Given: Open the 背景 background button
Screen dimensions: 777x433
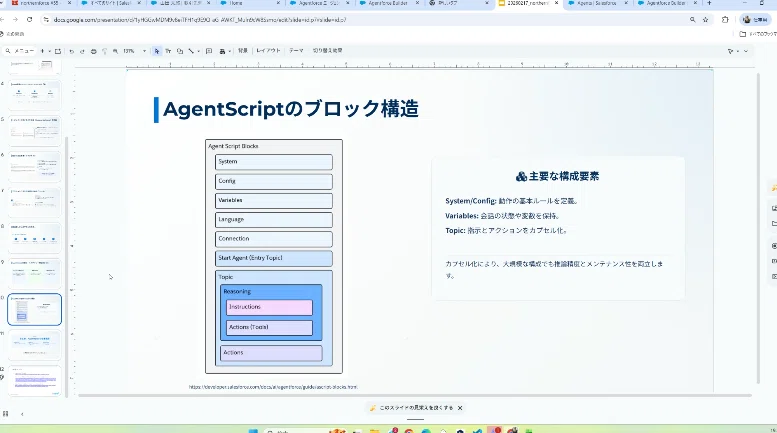Looking at the screenshot, I should (x=242, y=51).
